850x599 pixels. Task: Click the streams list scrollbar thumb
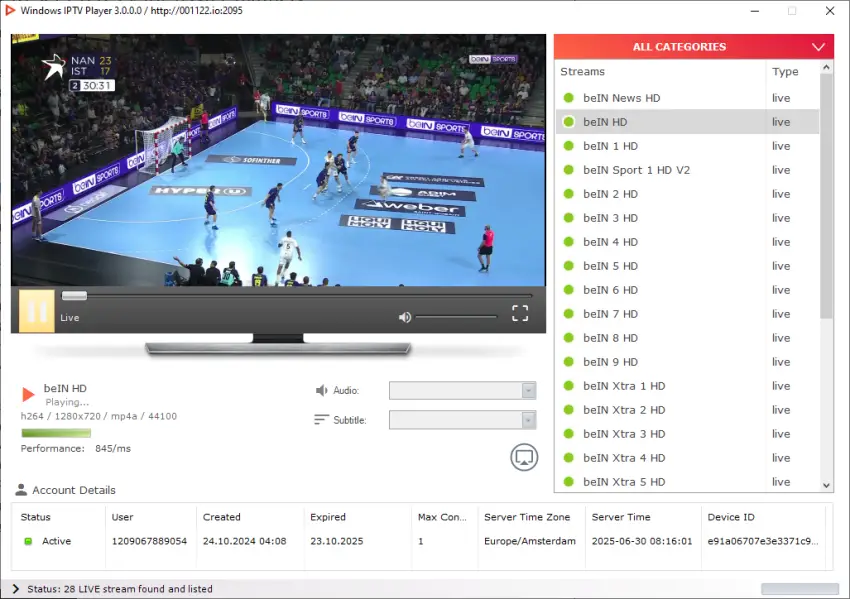tap(826, 196)
